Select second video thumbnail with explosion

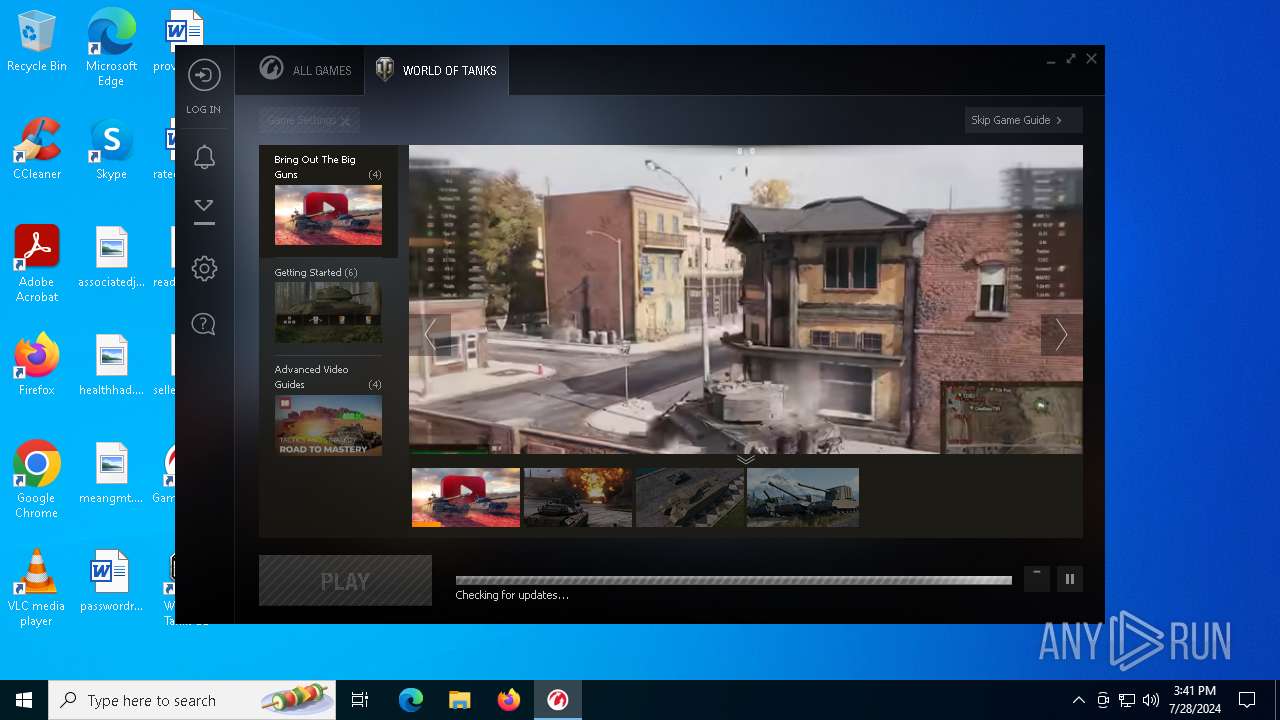pos(578,497)
